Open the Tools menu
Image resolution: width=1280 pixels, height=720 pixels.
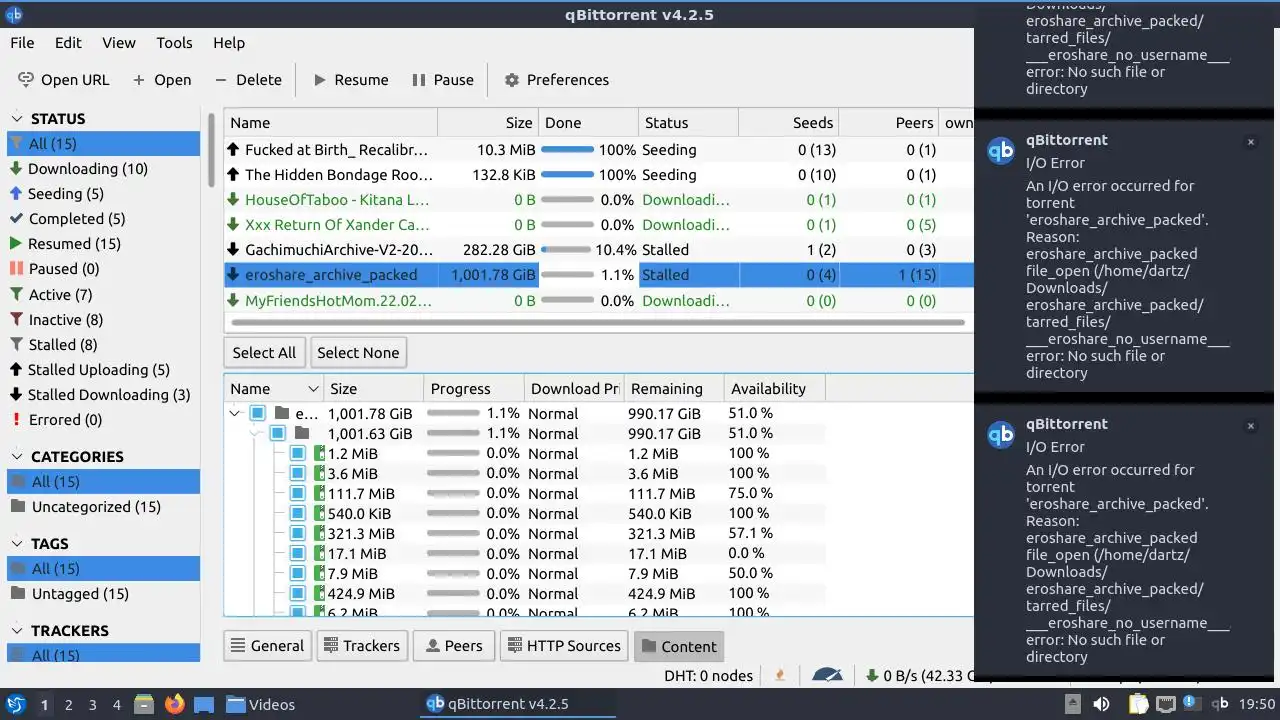point(174,43)
